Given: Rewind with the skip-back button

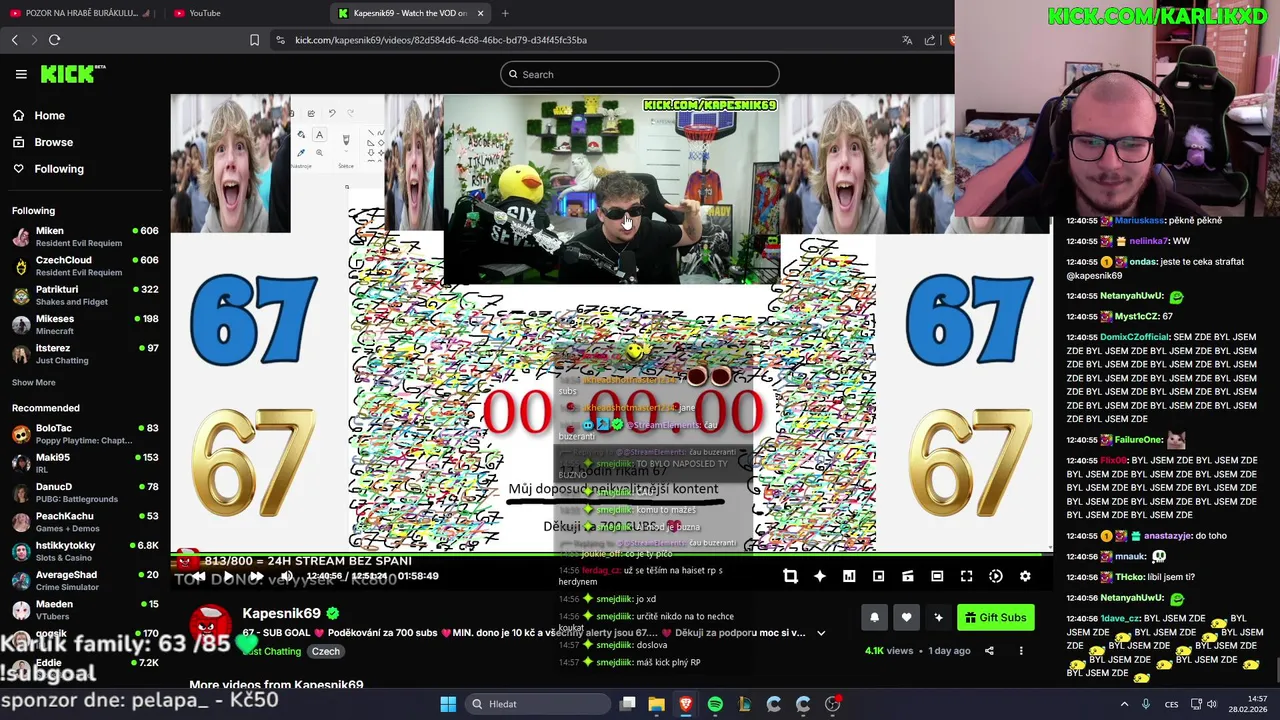Looking at the screenshot, I should point(199,576).
